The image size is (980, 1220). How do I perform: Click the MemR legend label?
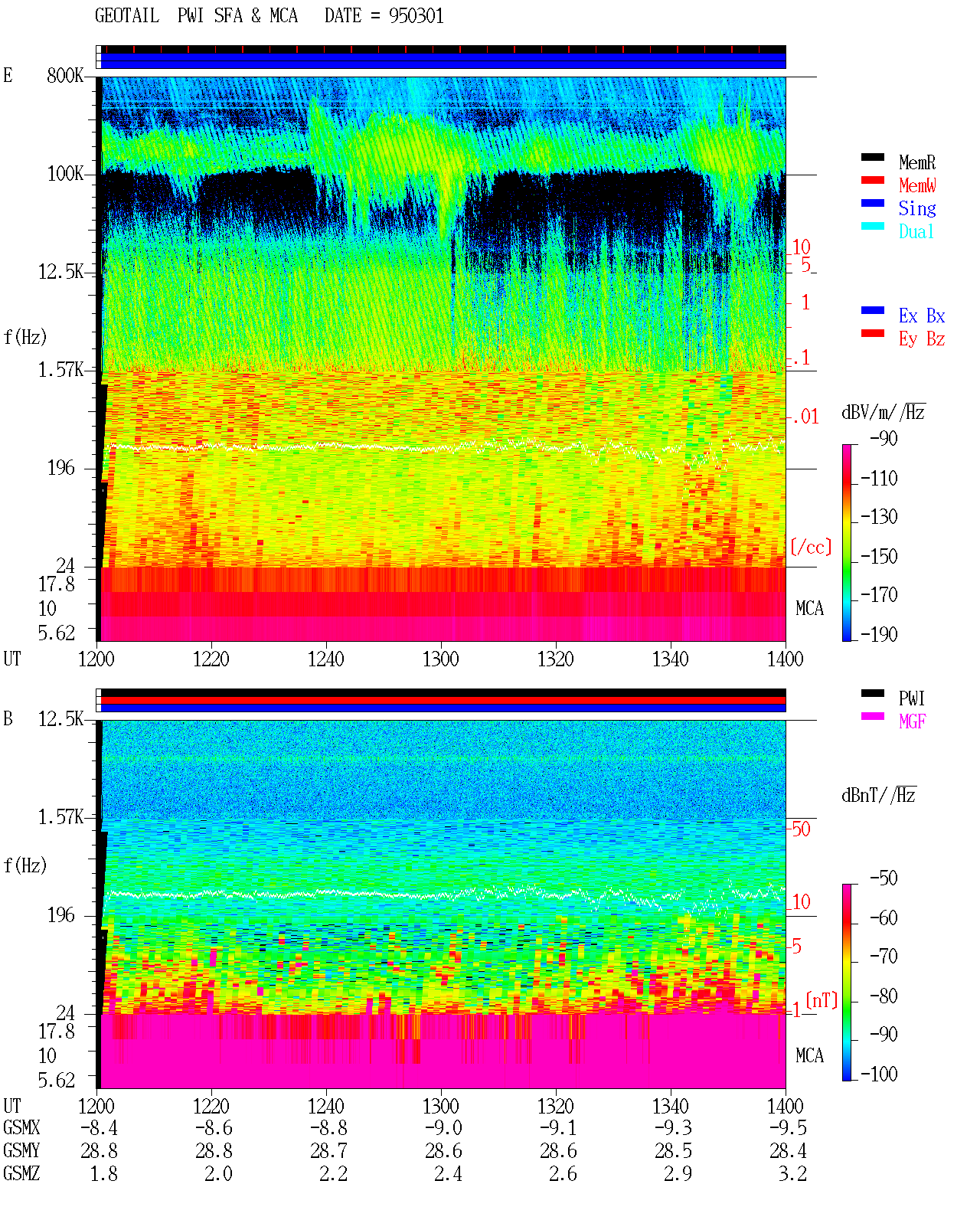(917, 162)
